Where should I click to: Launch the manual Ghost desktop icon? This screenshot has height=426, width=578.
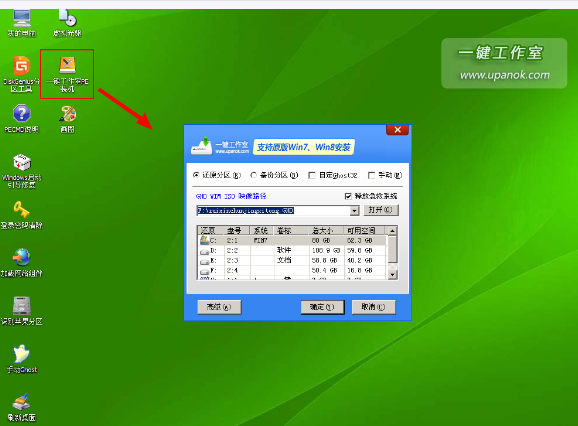point(21,359)
